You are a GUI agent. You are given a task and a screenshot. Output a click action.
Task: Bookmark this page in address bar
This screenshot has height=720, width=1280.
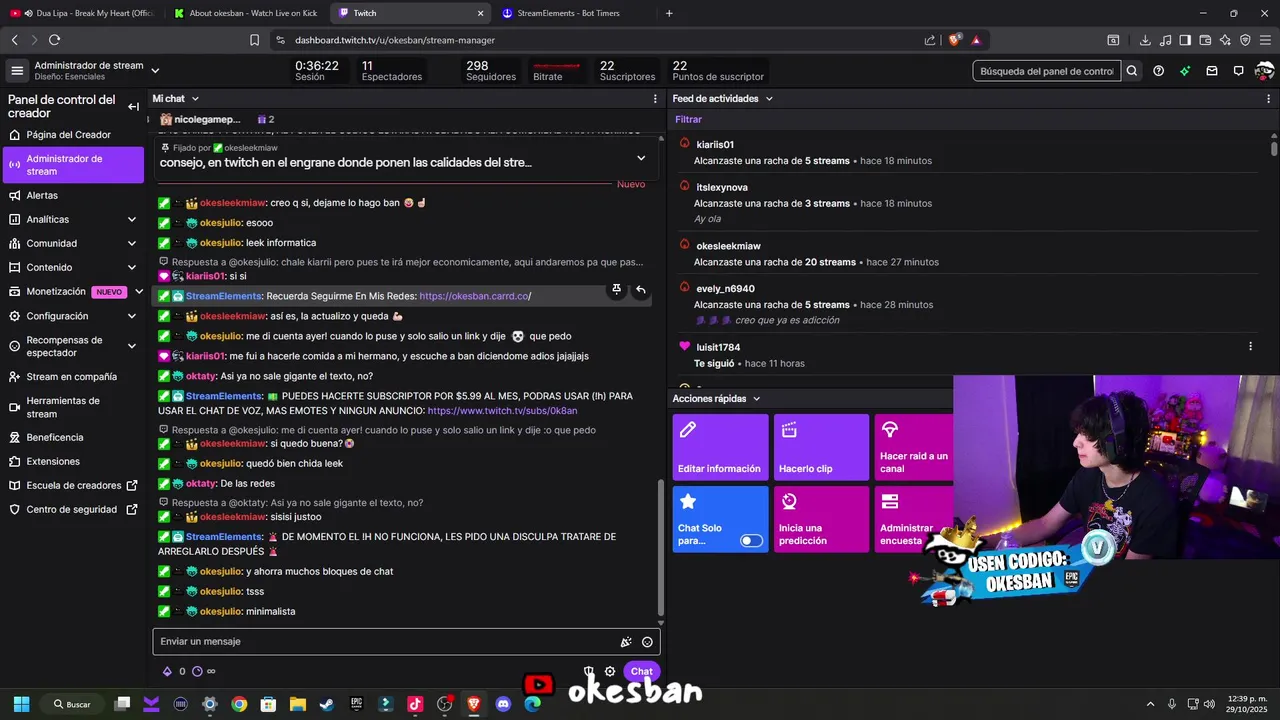coord(254,40)
